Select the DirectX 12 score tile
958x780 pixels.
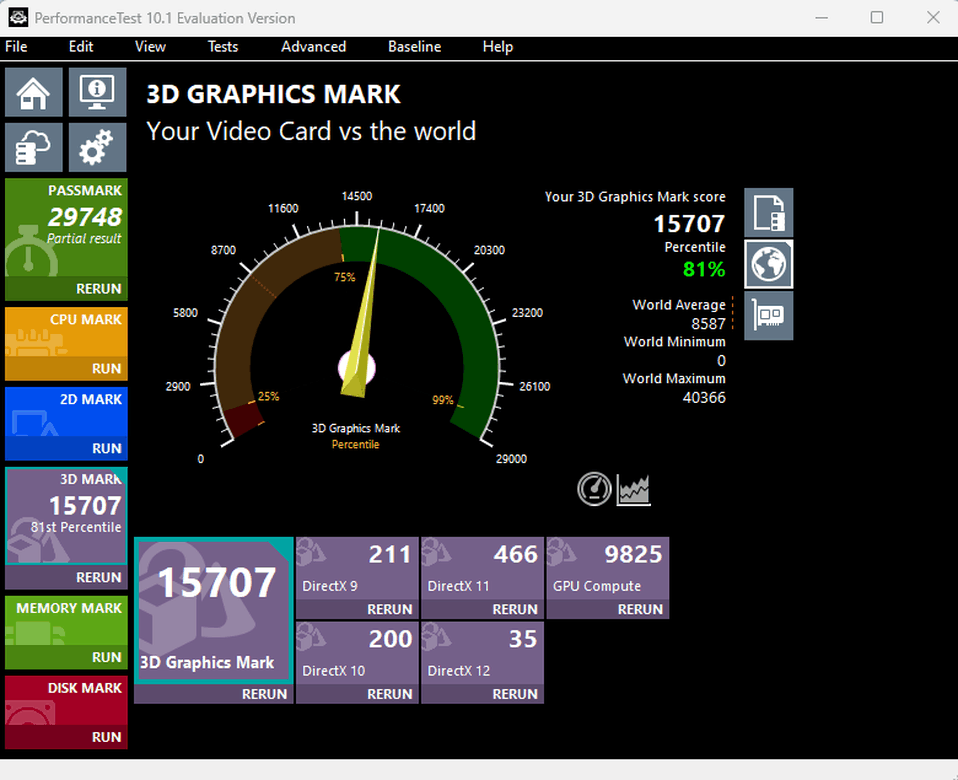[483, 653]
